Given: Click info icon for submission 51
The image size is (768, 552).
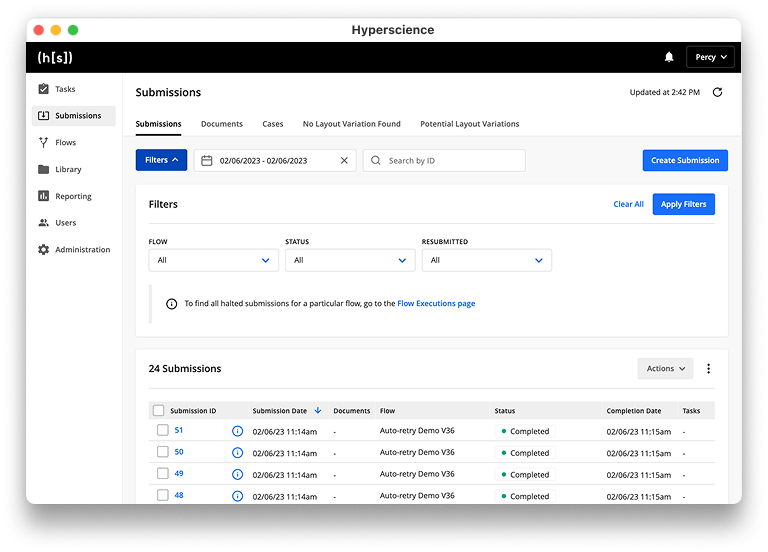Looking at the screenshot, I should tap(237, 431).
